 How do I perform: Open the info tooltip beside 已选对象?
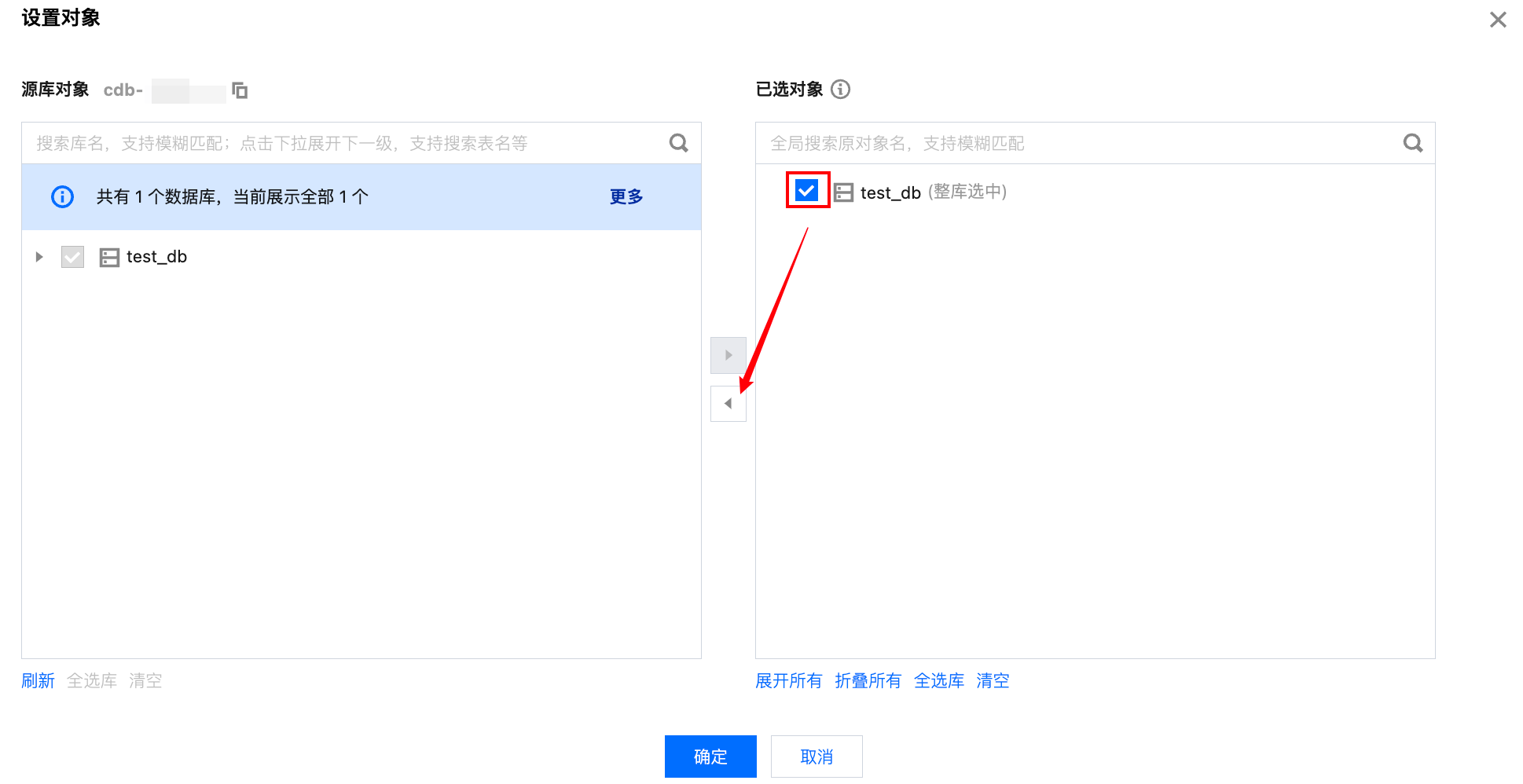pos(840,90)
